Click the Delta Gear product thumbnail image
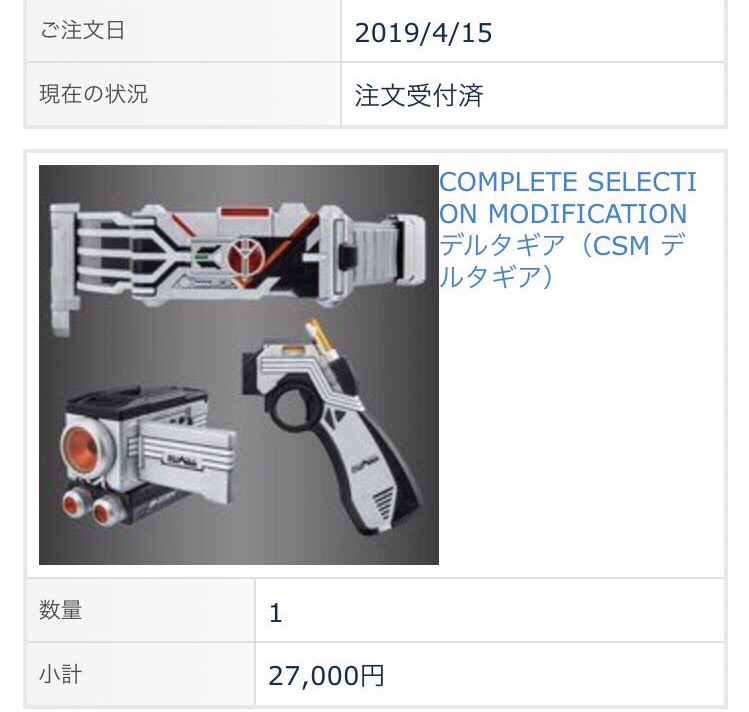The image size is (749, 712). 239,365
